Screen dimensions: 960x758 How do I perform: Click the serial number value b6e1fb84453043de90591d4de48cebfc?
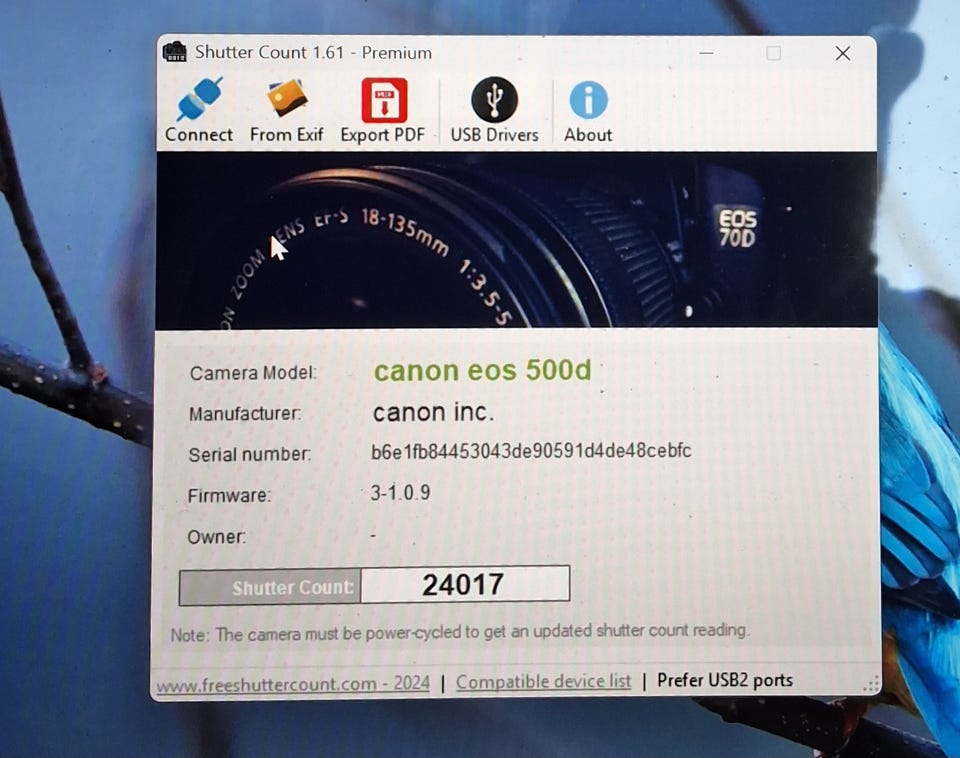tap(531, 451)
